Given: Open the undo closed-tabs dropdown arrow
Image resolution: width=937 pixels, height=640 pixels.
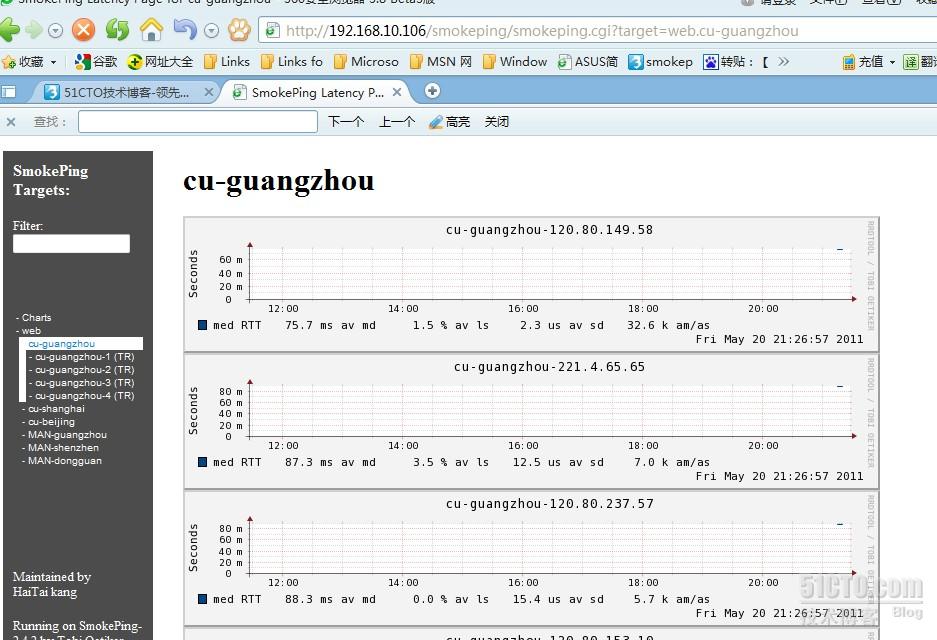Looking at the screenshot, I should [x=212, y=30].
